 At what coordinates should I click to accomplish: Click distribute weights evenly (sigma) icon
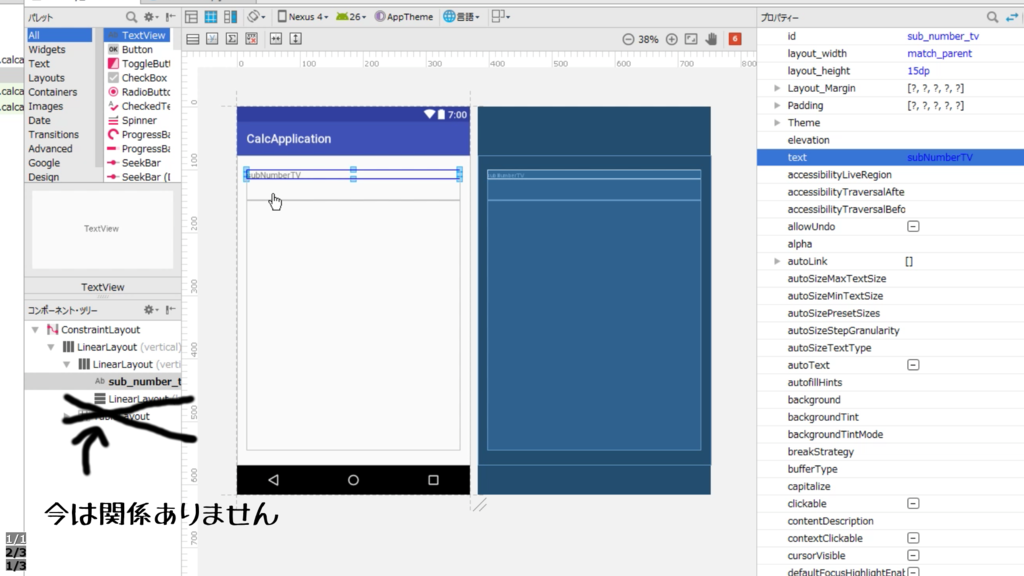point(232,39)
